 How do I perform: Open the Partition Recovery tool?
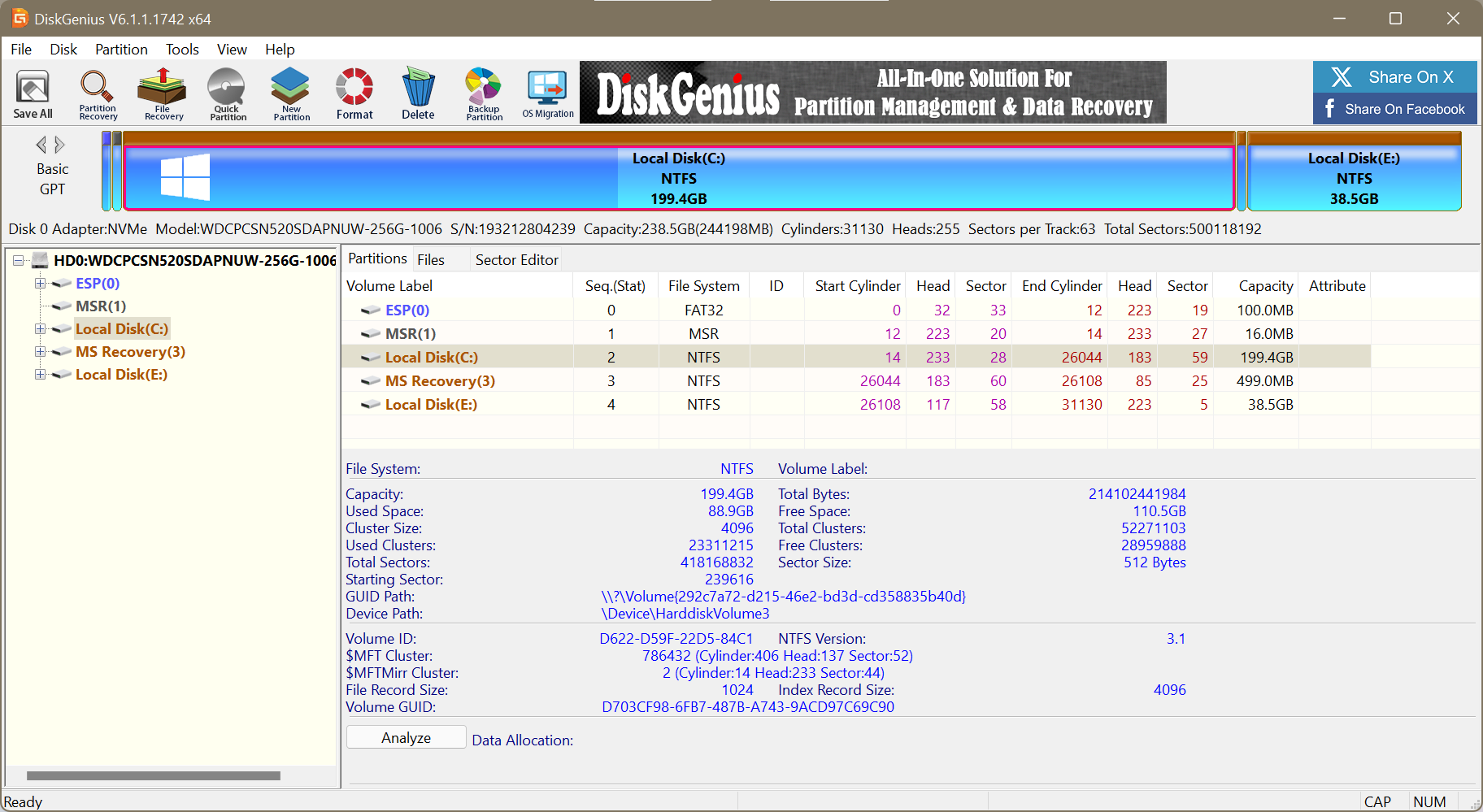98,93
